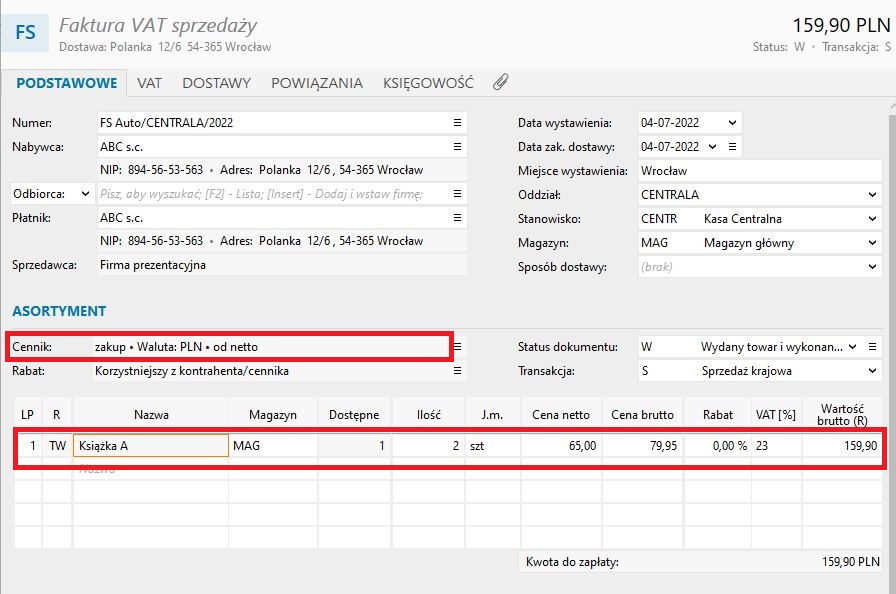
Task: Click the Odbiorca search input field
Action: [270, 194]
